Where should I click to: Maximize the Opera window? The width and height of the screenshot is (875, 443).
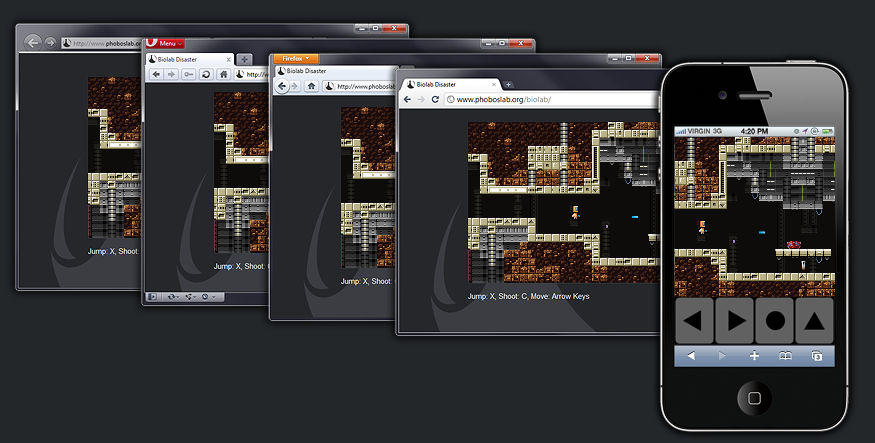(502, 43)
